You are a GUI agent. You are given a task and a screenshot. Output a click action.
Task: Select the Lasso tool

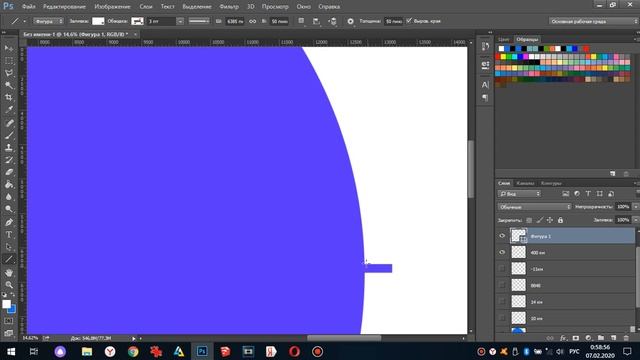[9, 73]
